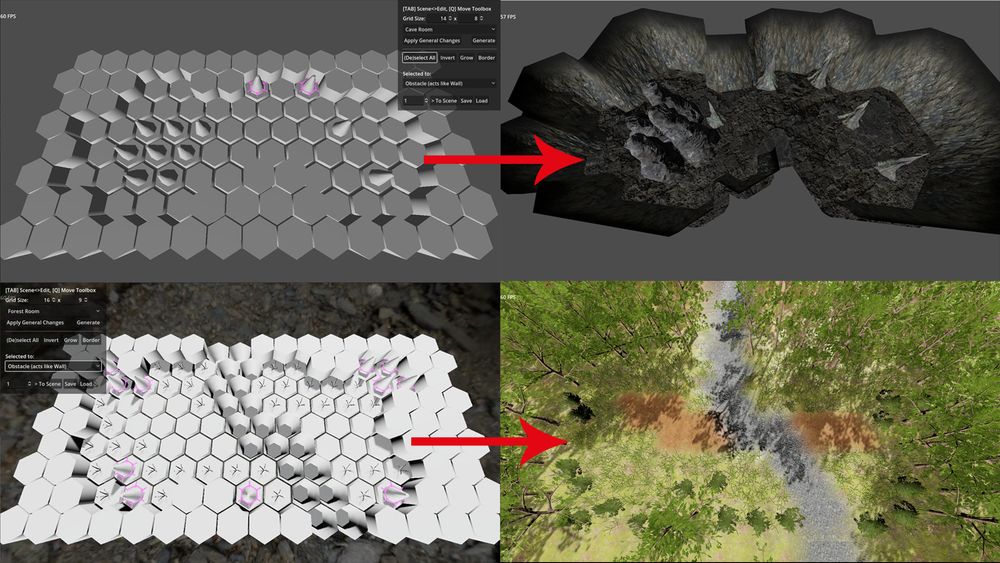Select Border cells in Cave Room toolbox
1000x563 pixels.
(487, 57)
